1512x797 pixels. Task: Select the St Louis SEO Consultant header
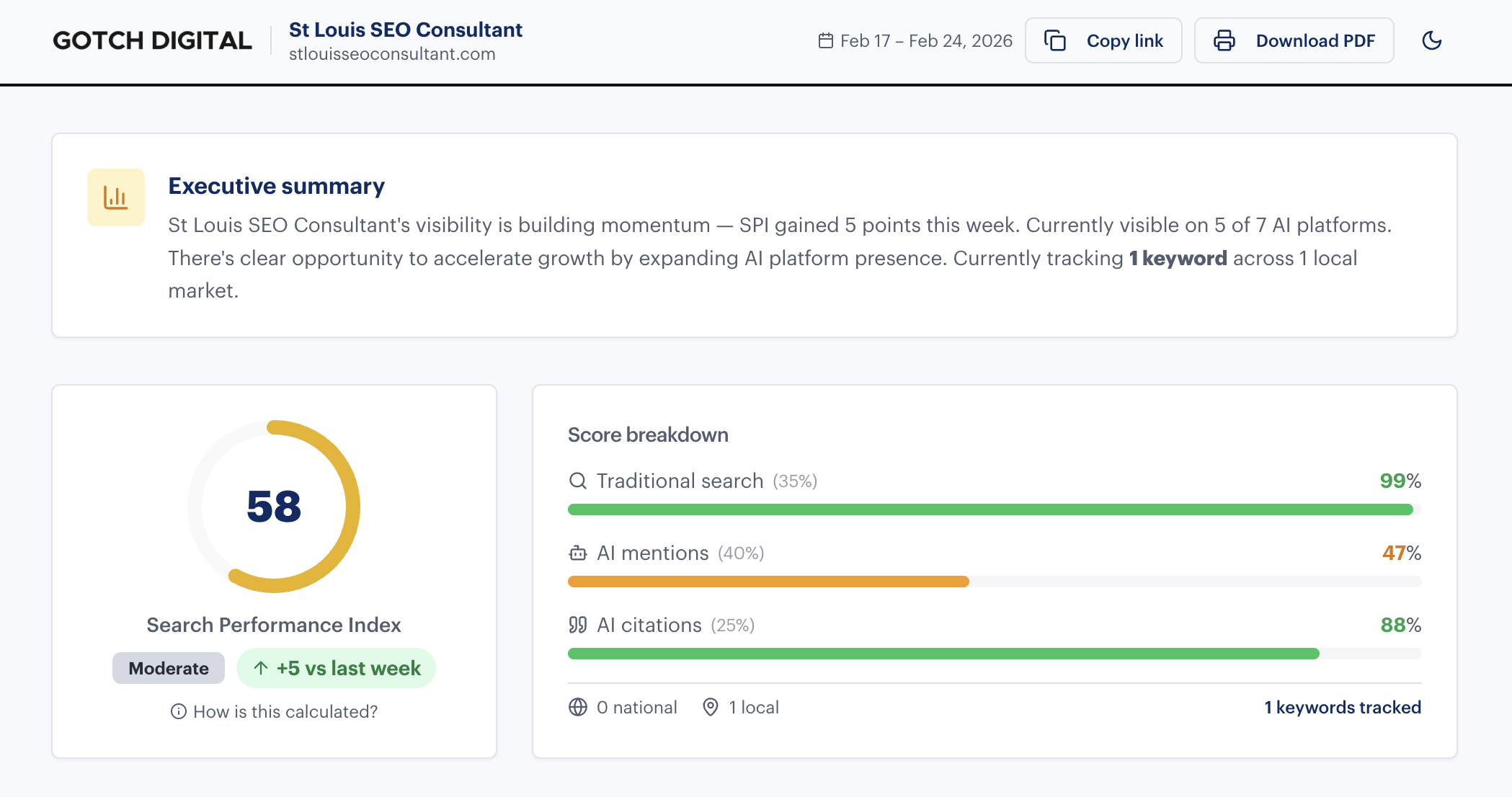[x=406, y=30]
